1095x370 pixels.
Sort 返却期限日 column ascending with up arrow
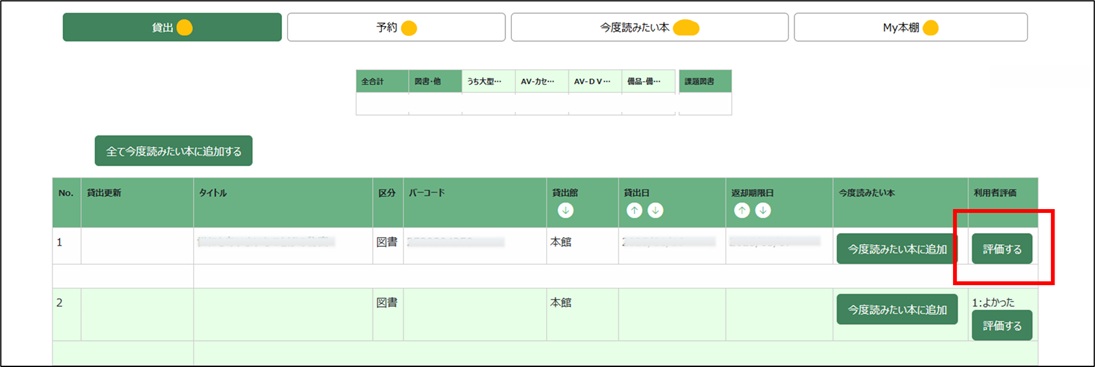point(741,210)
